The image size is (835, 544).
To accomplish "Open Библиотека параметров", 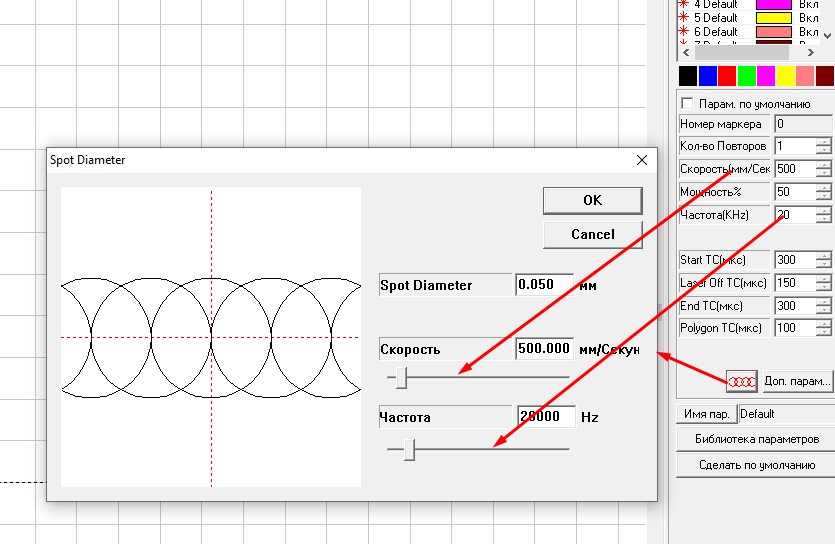I will click(x=757, y=439).
